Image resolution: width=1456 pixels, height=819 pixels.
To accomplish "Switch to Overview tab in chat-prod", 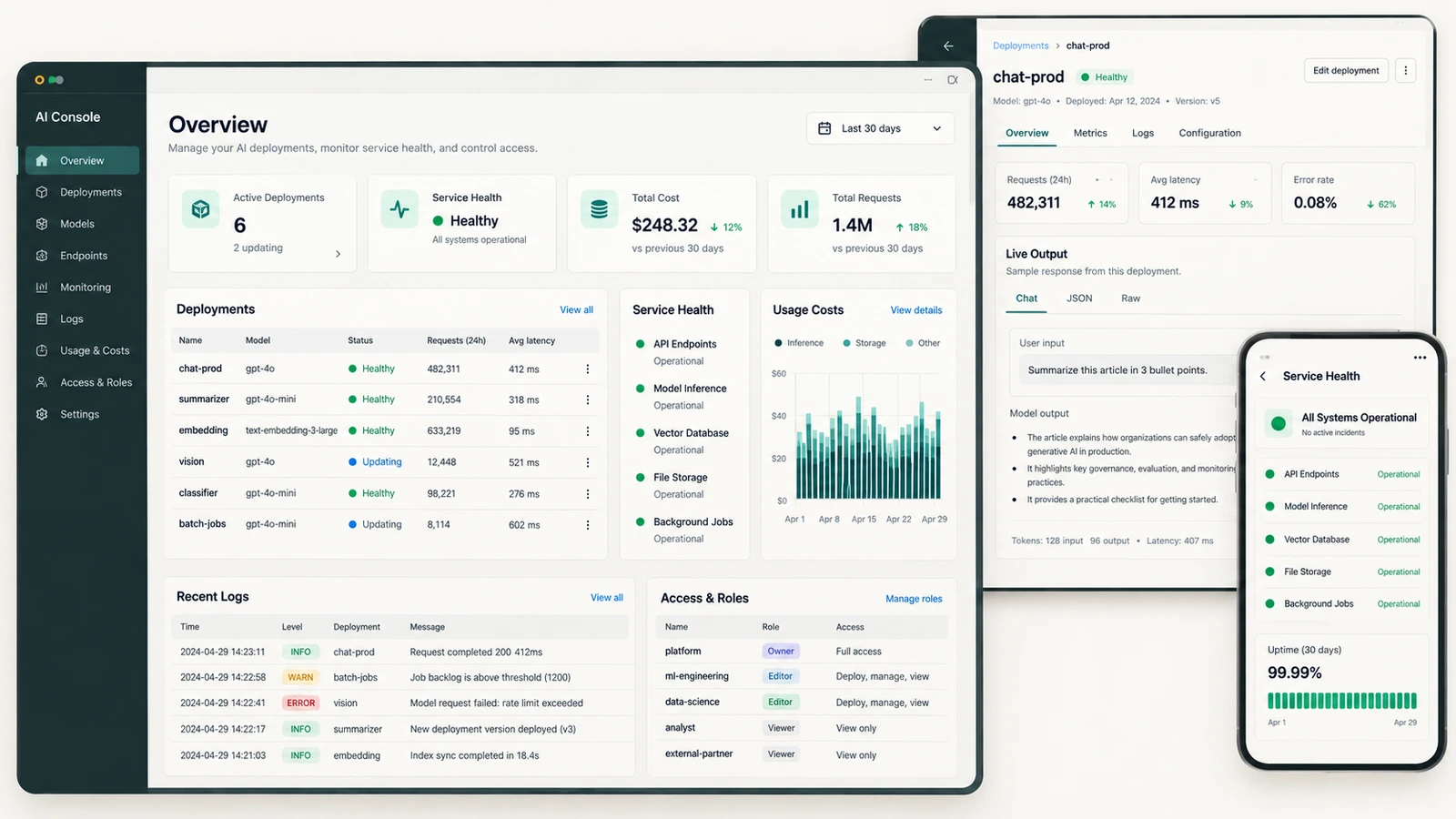I will coord(1026,133).
